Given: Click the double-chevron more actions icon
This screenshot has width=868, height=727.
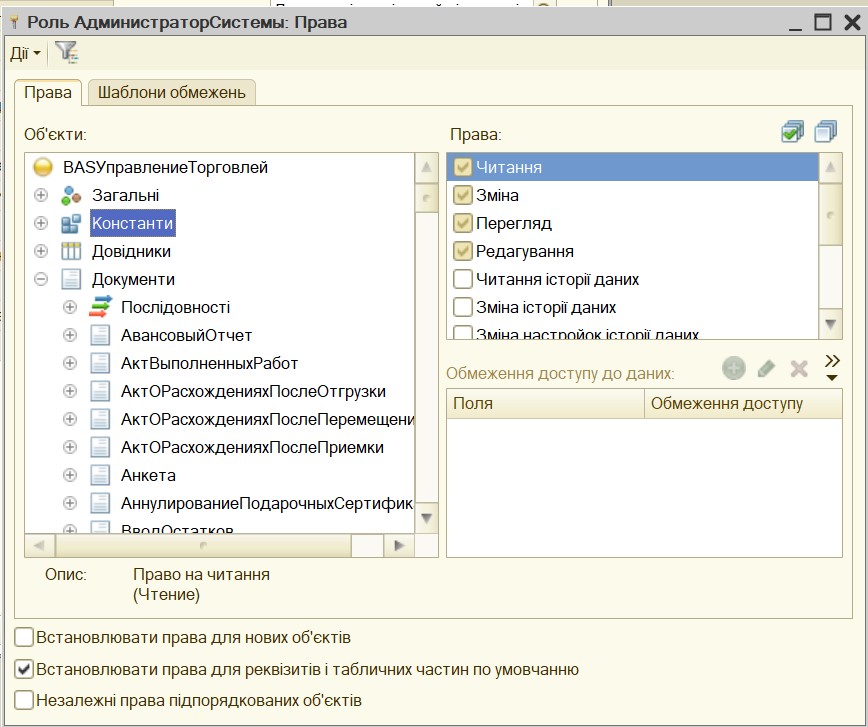Looking at the screenshot, I should pos(832,367).
